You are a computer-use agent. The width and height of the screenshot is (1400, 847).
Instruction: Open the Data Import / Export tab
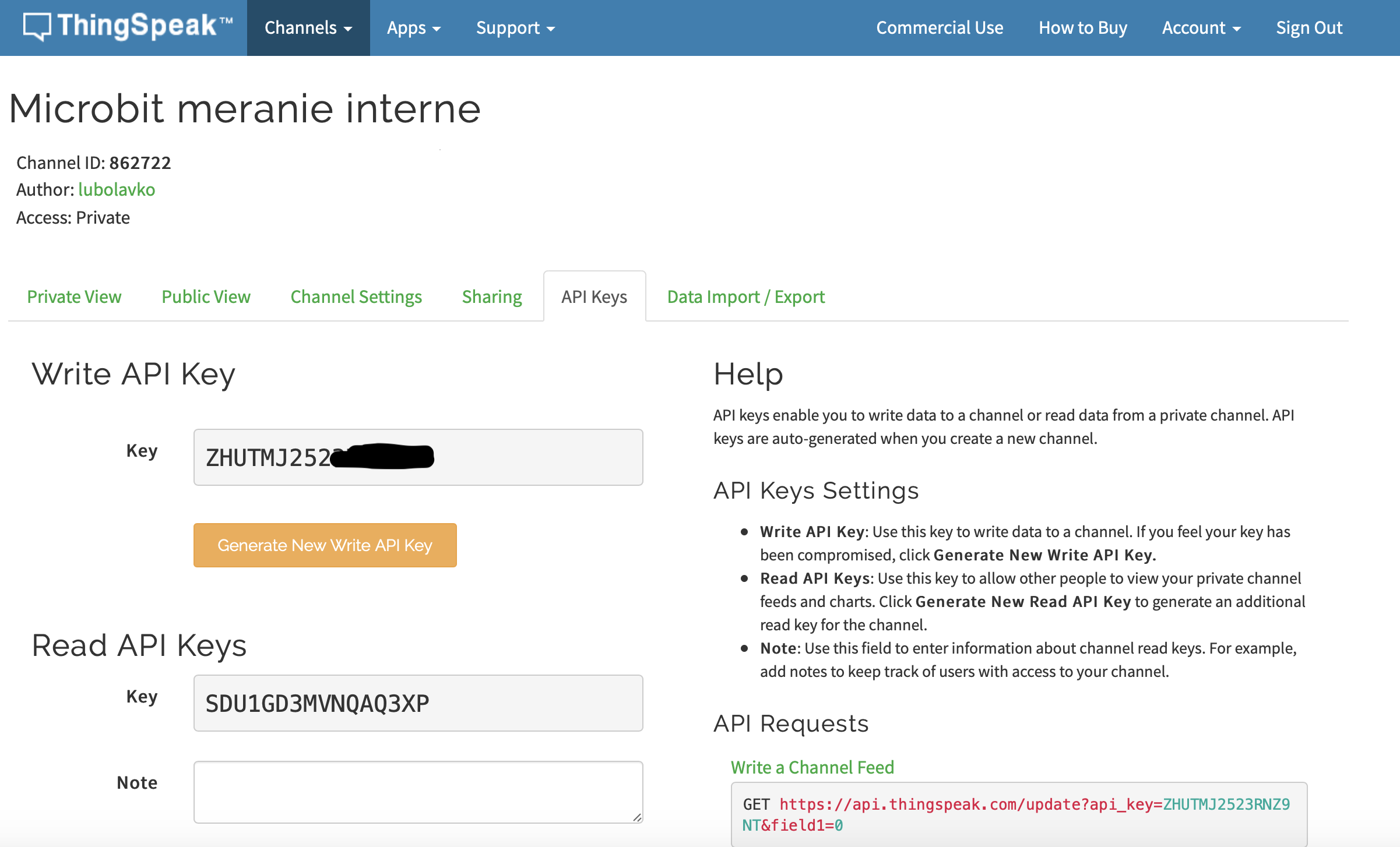click(x=745, y=297)
